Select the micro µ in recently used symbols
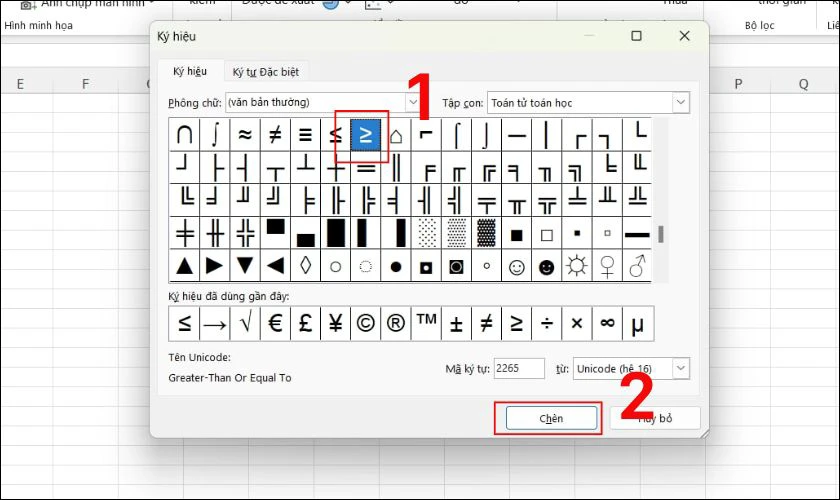Viewport: 840px width, 500px height. point(638,324)
